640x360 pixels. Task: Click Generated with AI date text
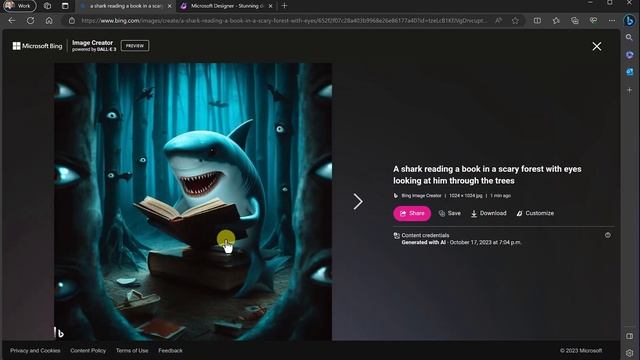(461, 242)
